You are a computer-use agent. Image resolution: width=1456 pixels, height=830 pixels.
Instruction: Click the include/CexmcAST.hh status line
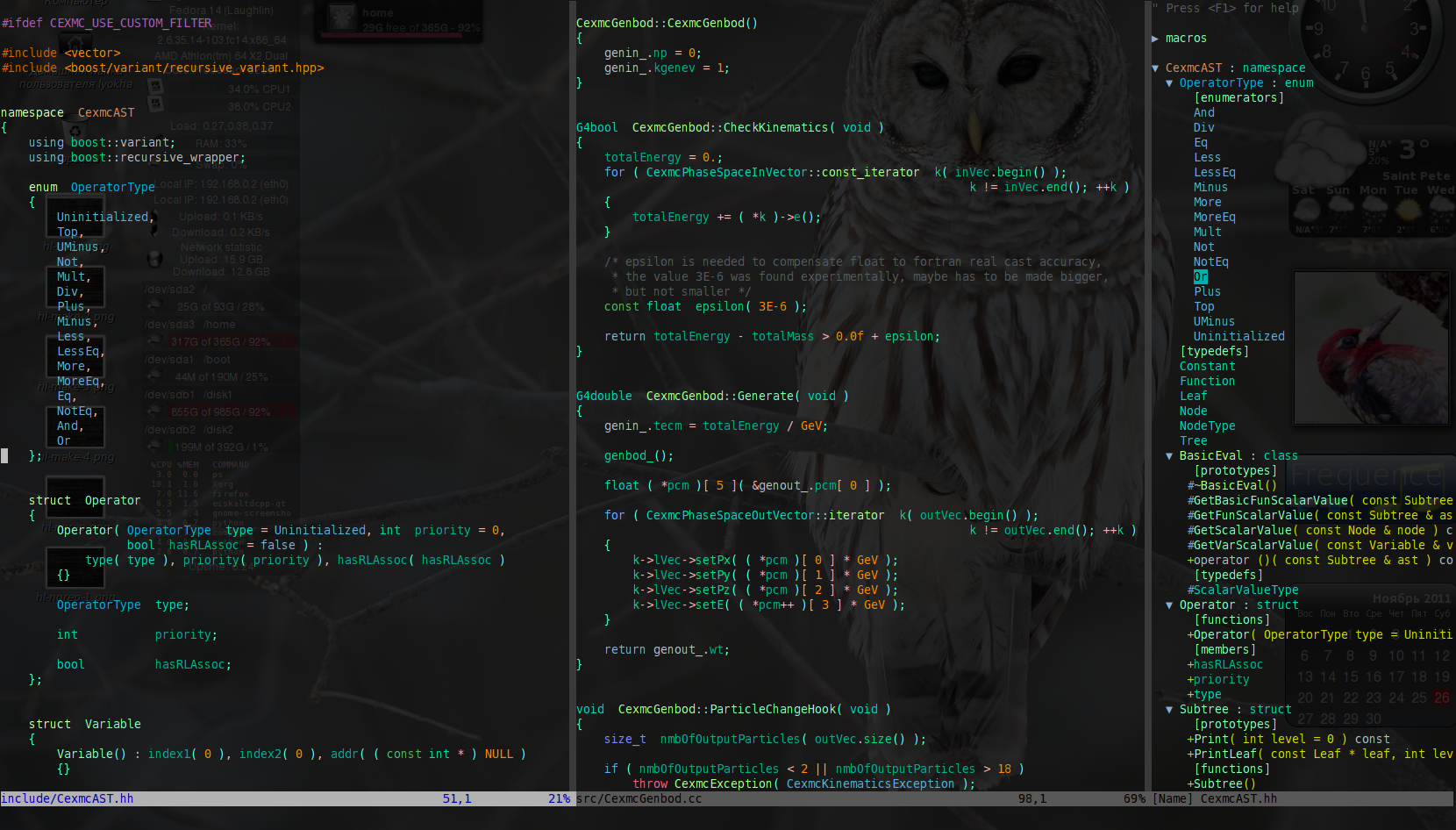285,798
